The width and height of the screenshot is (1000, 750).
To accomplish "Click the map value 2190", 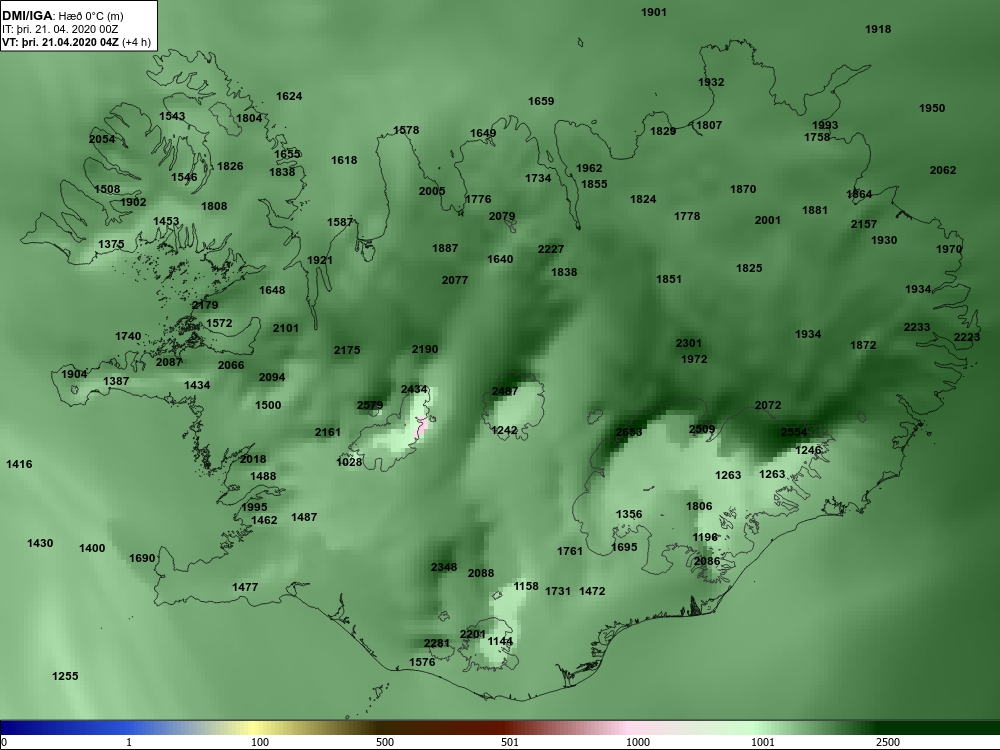I will [425, 349].
